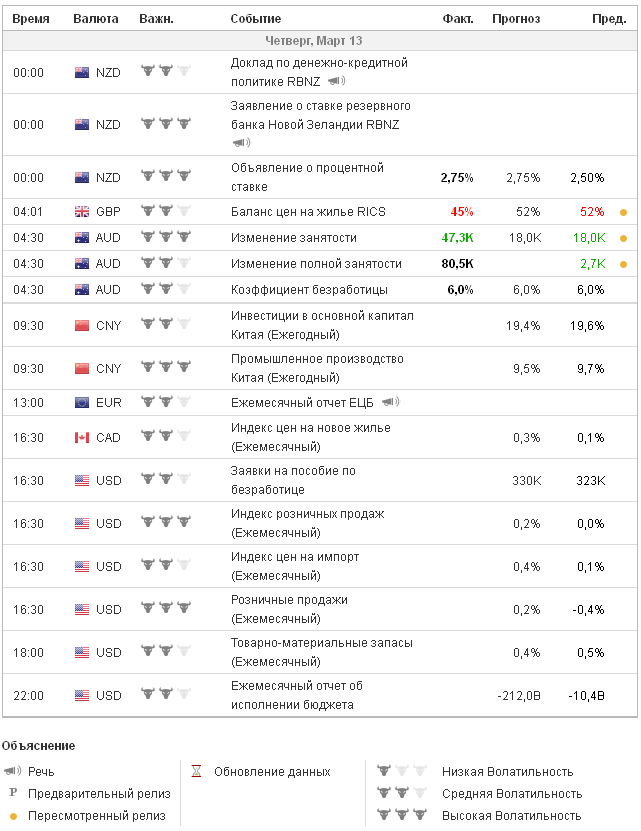This screenshot has height=831, width=641.
Task: Open Заявки на пособие по безработице event
Action: pyautogui.click(x=293, y=480)
